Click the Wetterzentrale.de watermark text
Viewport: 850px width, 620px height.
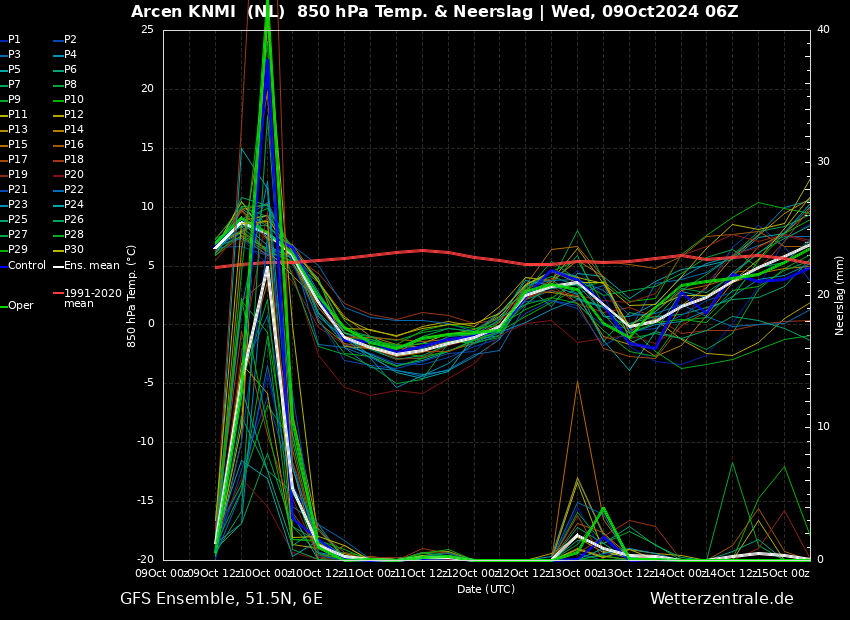click(721, 599)
